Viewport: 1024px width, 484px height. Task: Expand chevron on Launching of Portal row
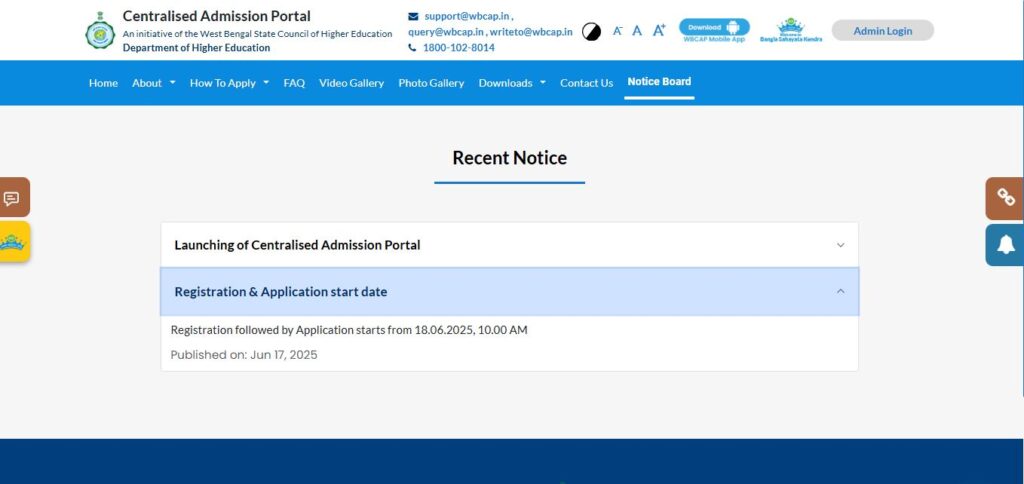pyautogui.click(x=840, y=245)
